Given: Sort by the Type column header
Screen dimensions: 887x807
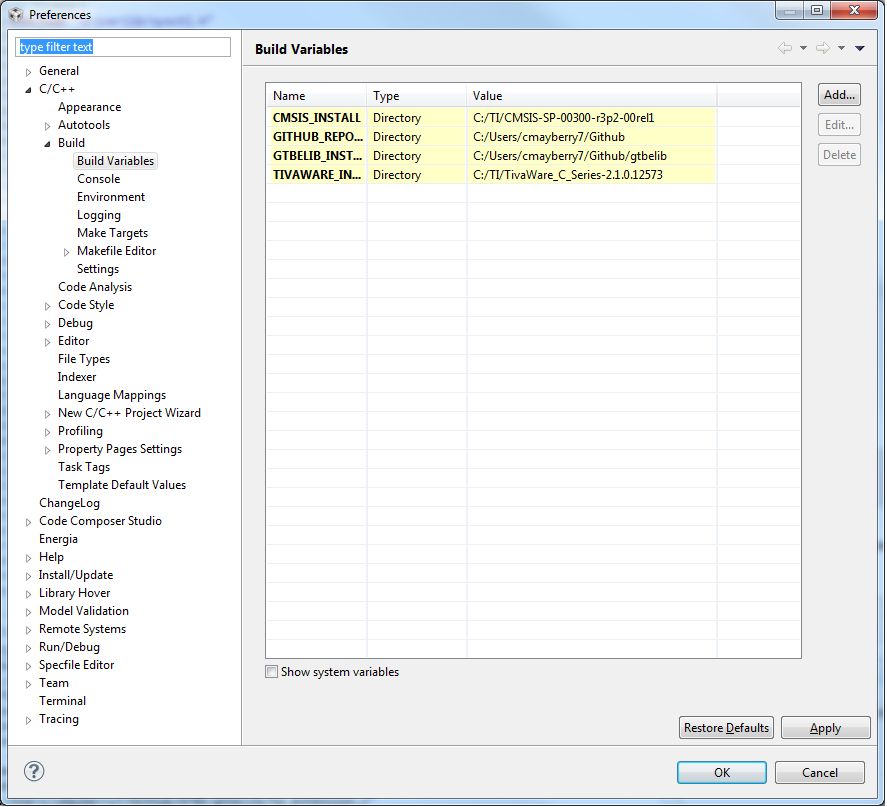Looking at the screenshot, I should click(x=416, y=96).
